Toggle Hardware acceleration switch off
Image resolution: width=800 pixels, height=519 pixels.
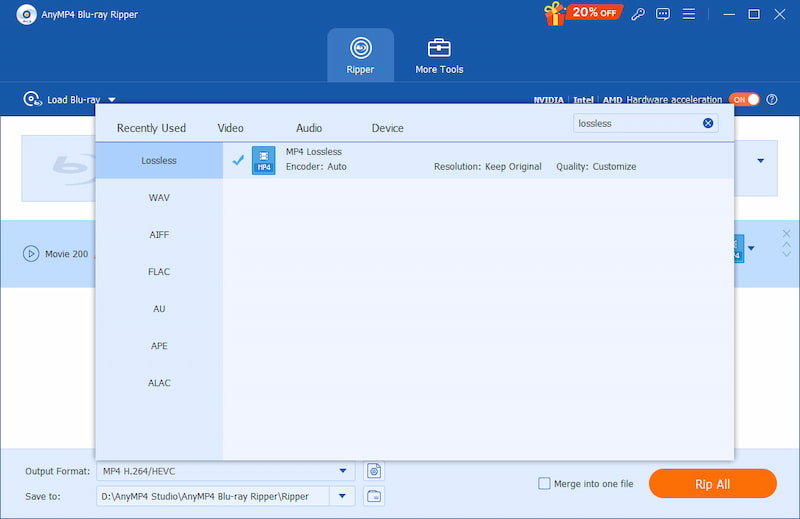pos(744,100)
